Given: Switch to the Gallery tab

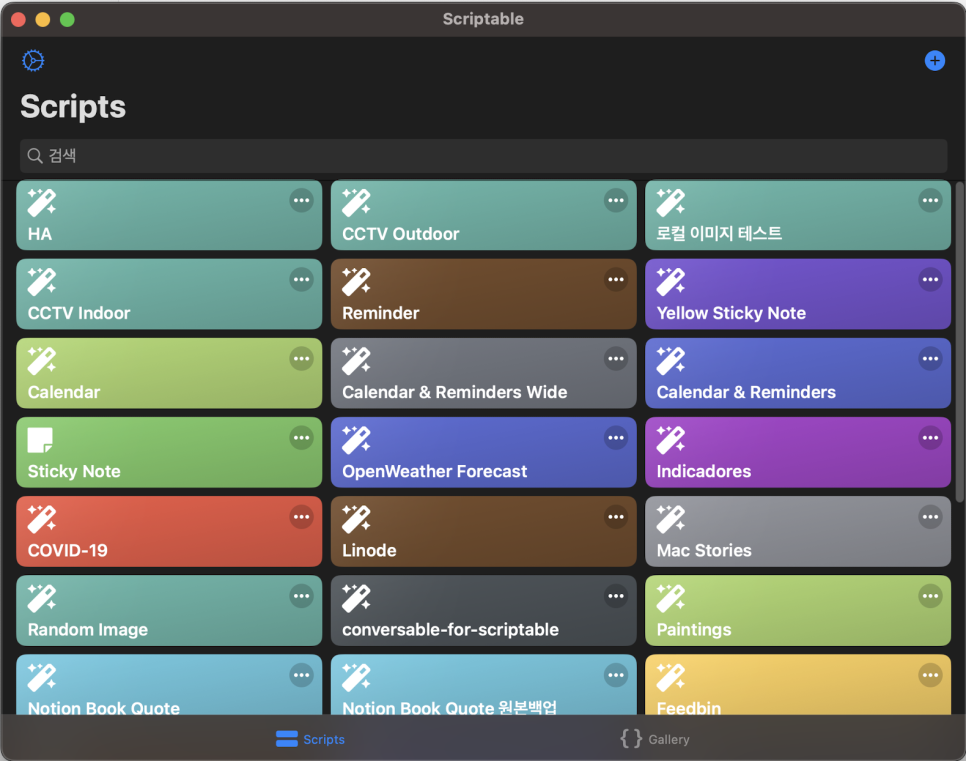Looking at the screenshot, I should click(655, 739).
